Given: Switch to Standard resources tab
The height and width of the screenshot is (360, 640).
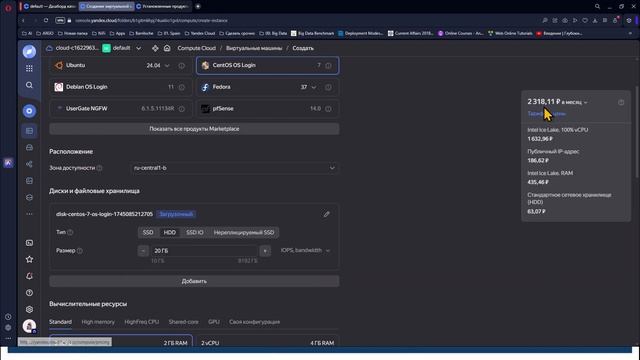Looking at the screenshot, I should 60,322.
